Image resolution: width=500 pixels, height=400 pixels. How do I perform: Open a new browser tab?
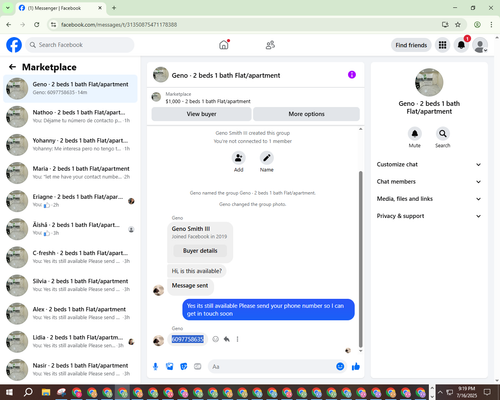(114, 8)
